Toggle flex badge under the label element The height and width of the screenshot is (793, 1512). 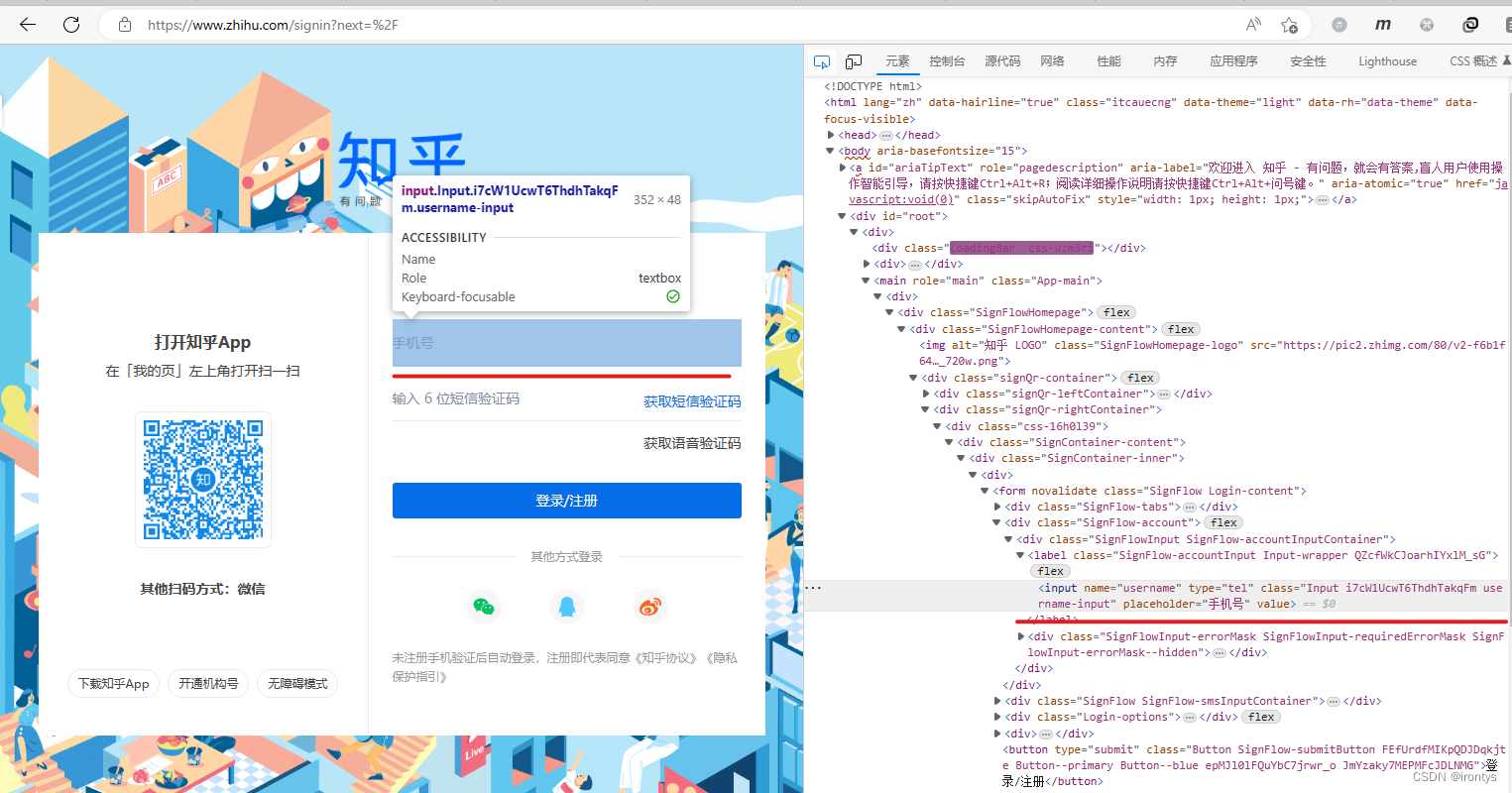click(1050, 571)
